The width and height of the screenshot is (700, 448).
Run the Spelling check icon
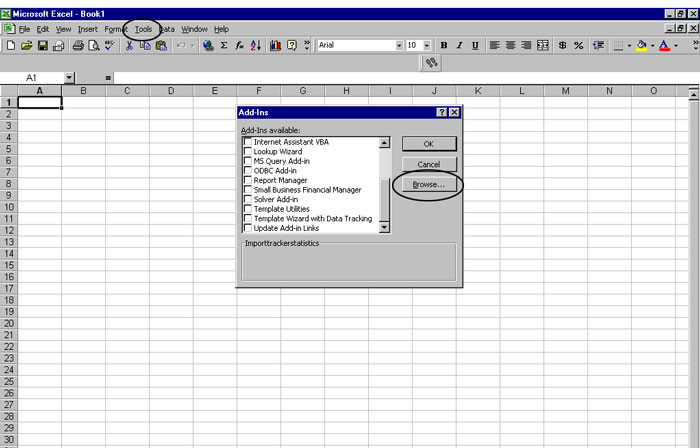(110, 45)
